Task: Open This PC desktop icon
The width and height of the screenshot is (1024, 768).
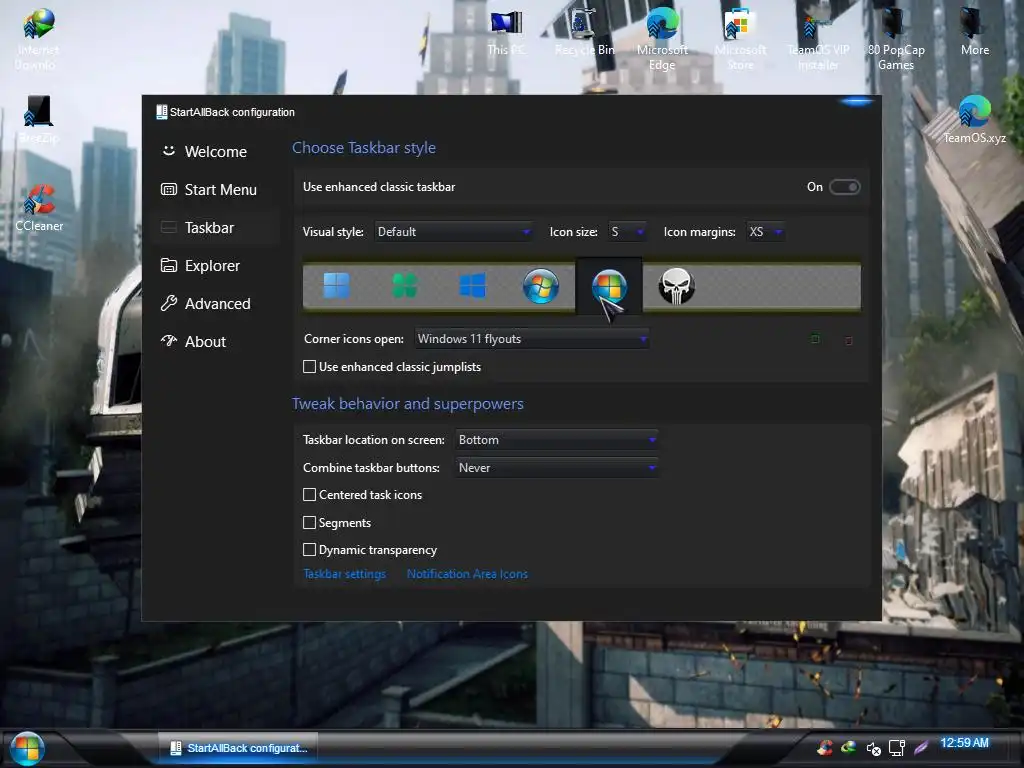Action: 506,31
